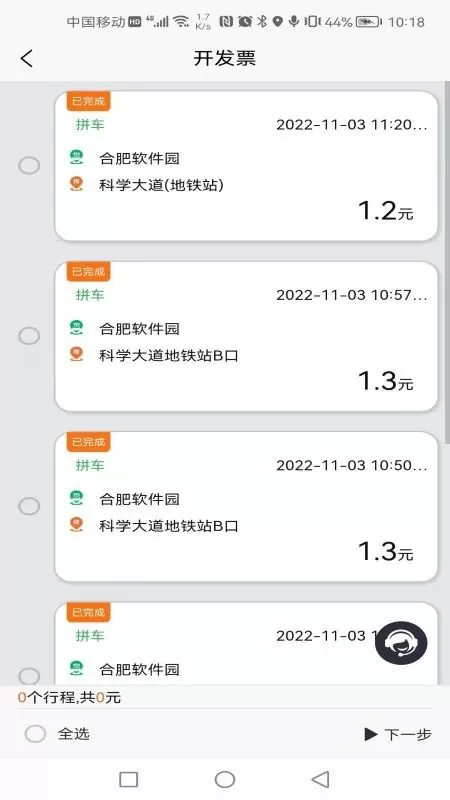Click the green pickup icon for the 10:57 trip
The width and height of the screenshot is (450, 800).
(x=77, y=327)
